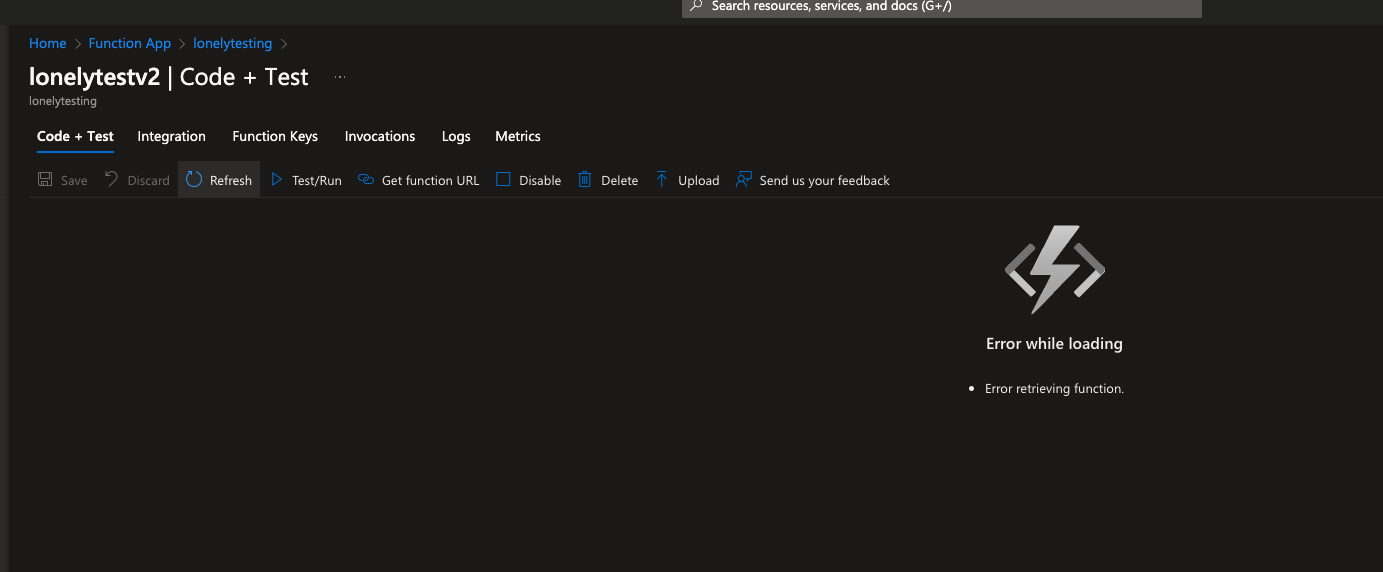The image size is (1383, 572).
Task: Click the Send us your feedback label
Action: 825,180
